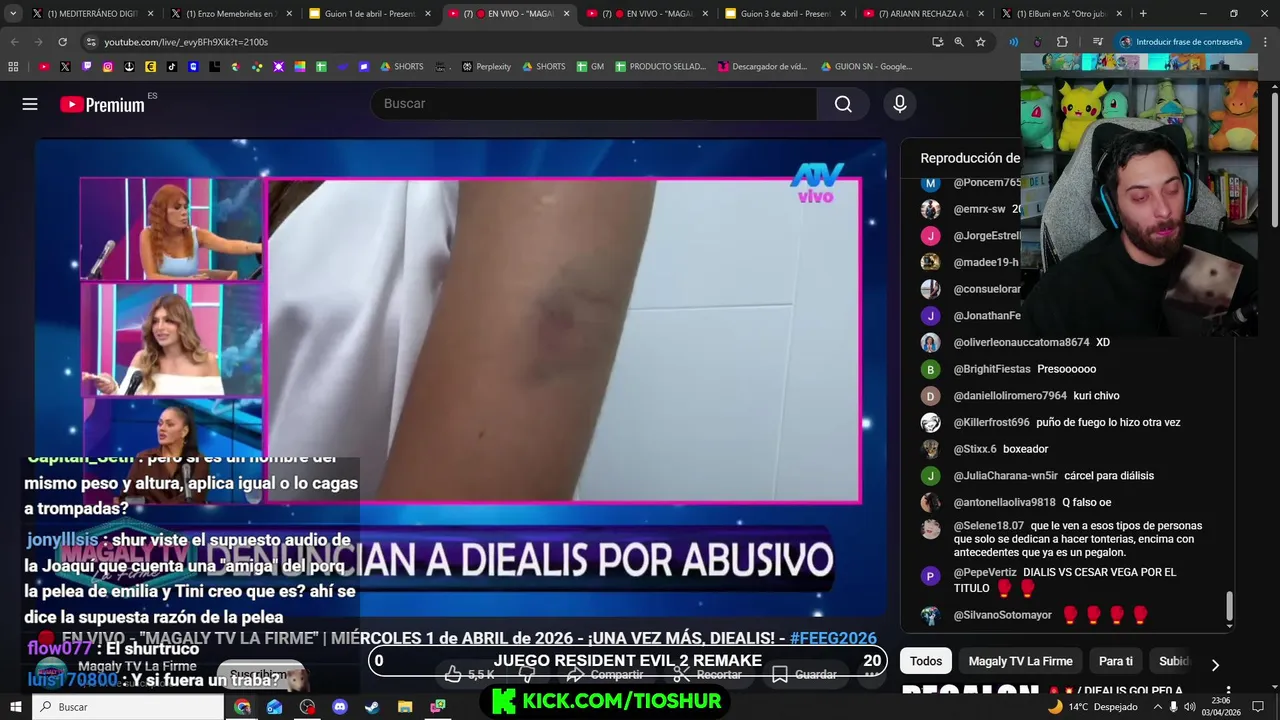Screen dimensions: 1280x720
Task: Switch to the Guion 1 de abril tab
Action: (x=367, y=14)
